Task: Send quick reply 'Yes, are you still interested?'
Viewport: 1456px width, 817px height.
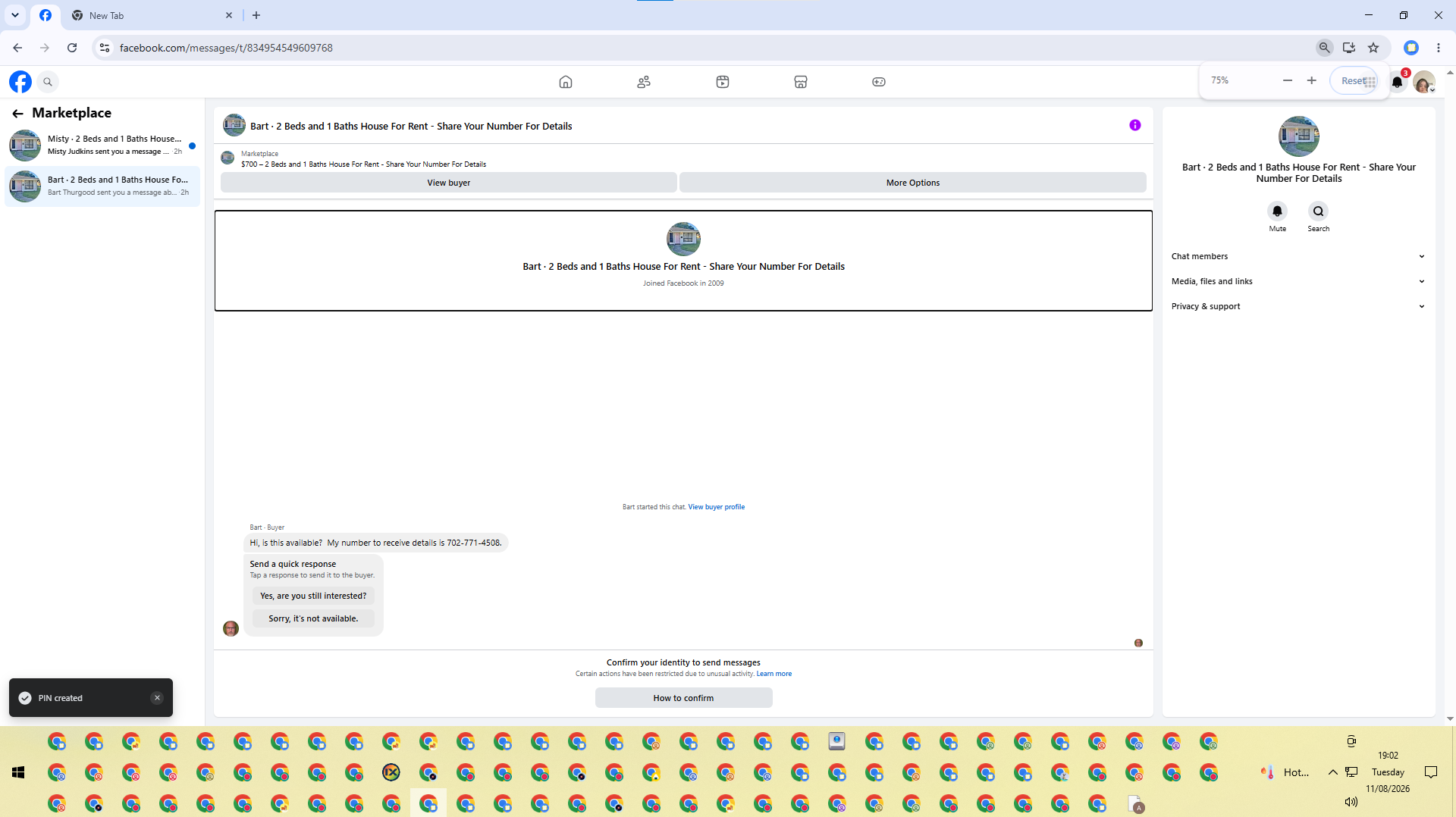Action: coord(313,596)
